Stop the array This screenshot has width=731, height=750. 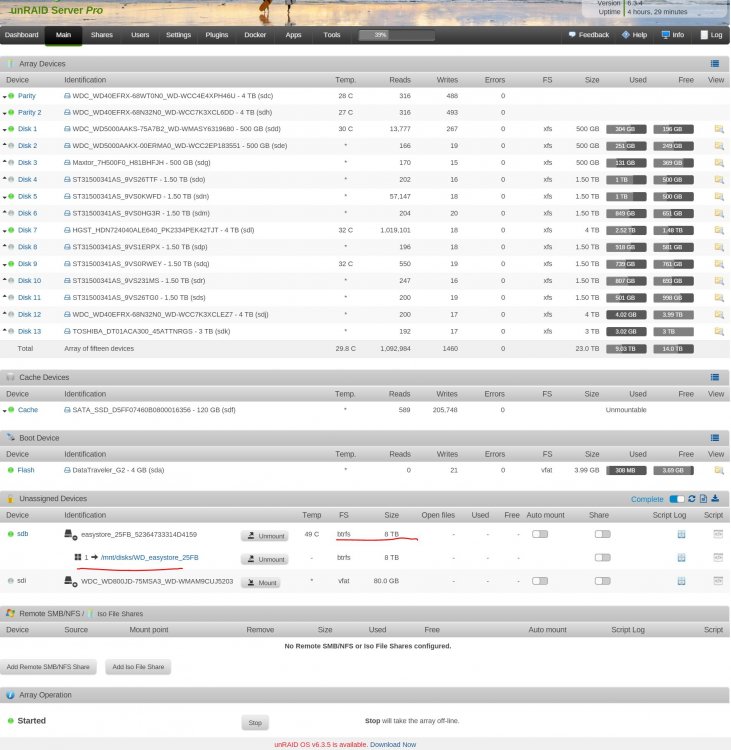pyautogui.click(x=255, y=723)
